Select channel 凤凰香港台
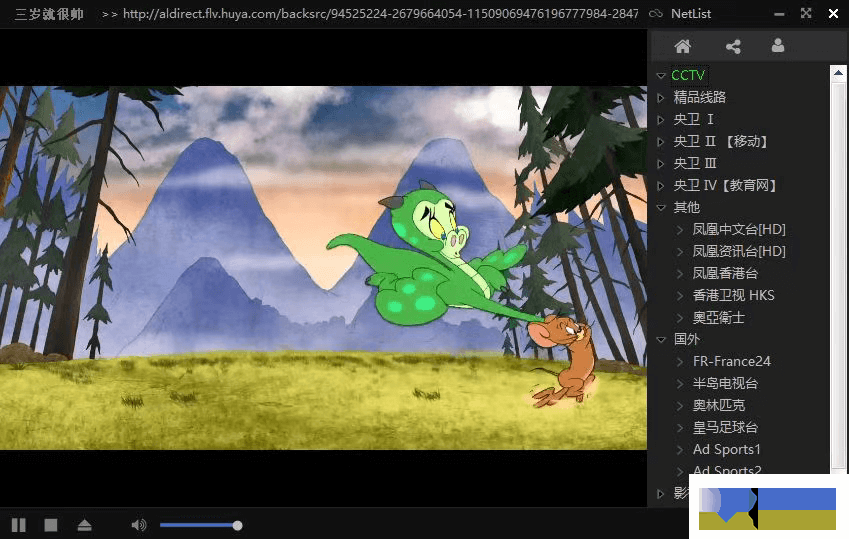849x539 pixels. pyautogui.click(x=725, y=274)
